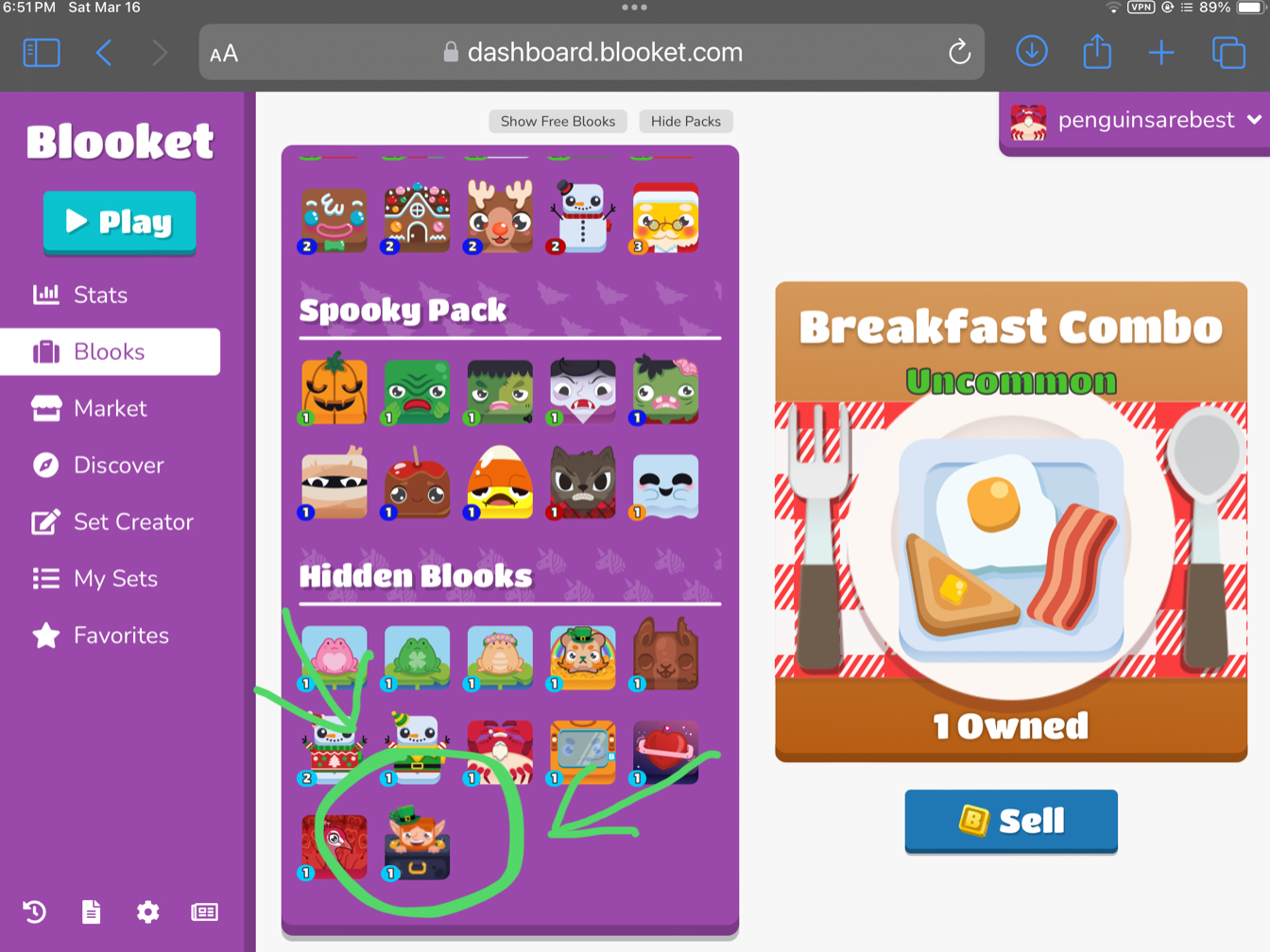Click the Play button
Viewport: 1270px width, 952px height.
pos(120,222)
